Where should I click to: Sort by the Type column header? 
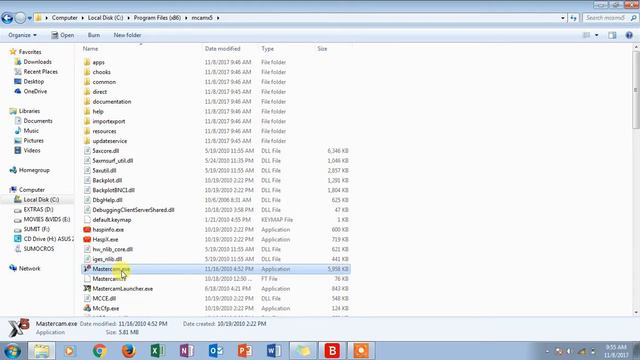(267, 49)
